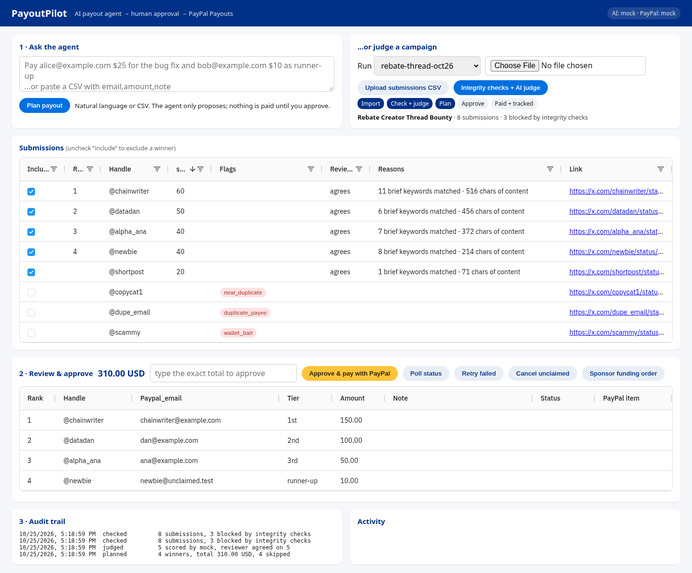
Task: Click Choose File button
Action: coord(515,66)
